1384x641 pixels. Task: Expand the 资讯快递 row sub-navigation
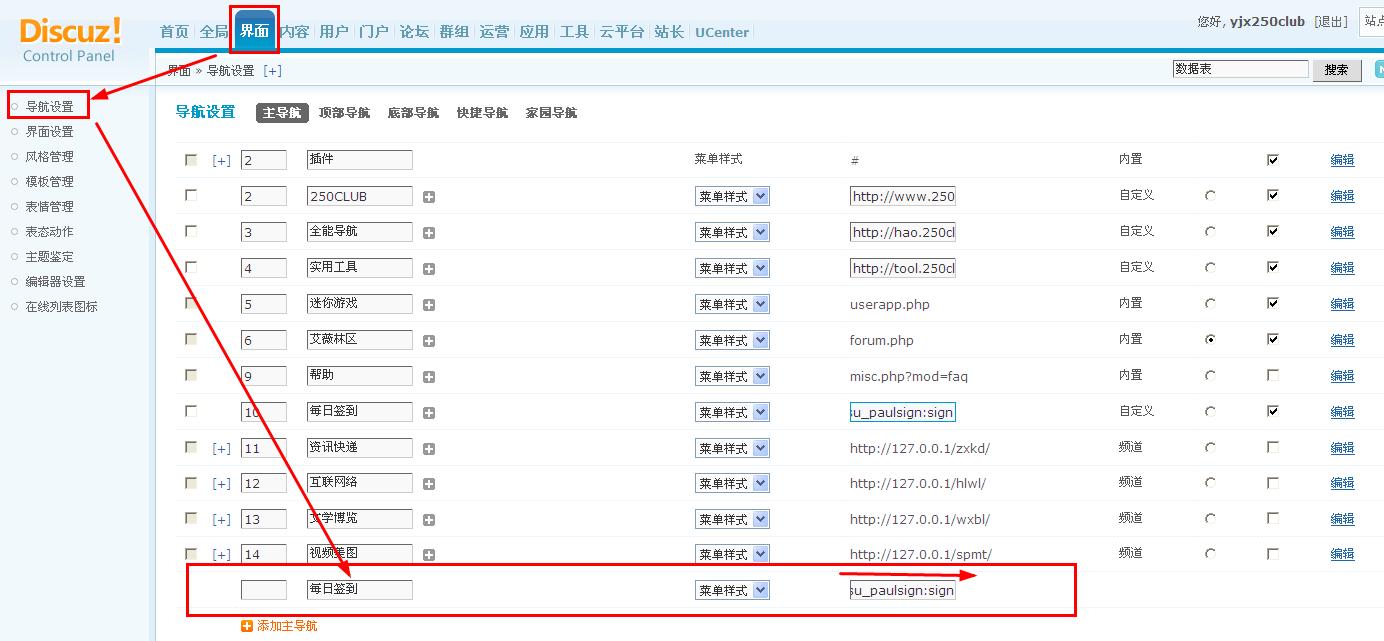click(222, 448)
